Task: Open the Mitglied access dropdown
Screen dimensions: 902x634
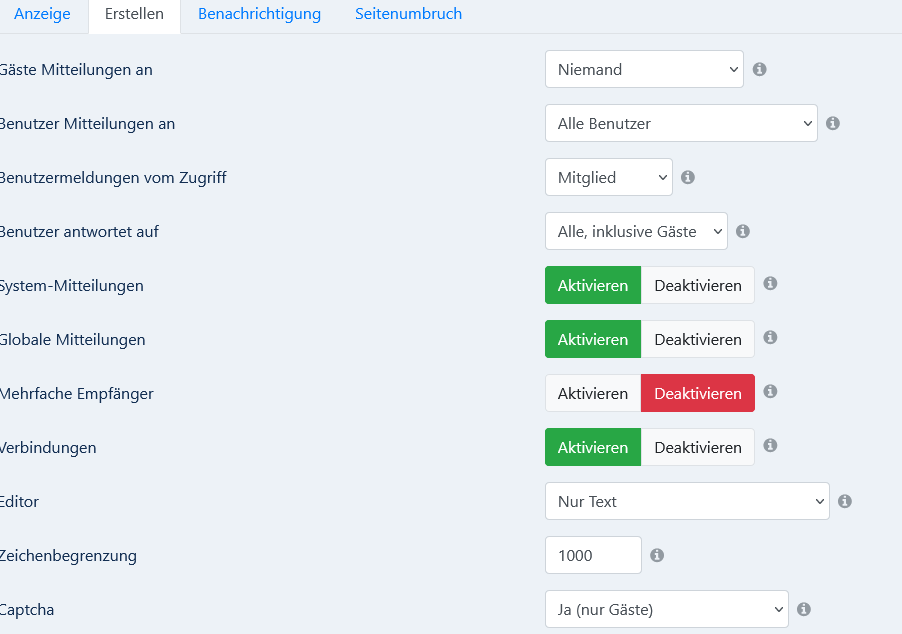Action: [609, 177]
